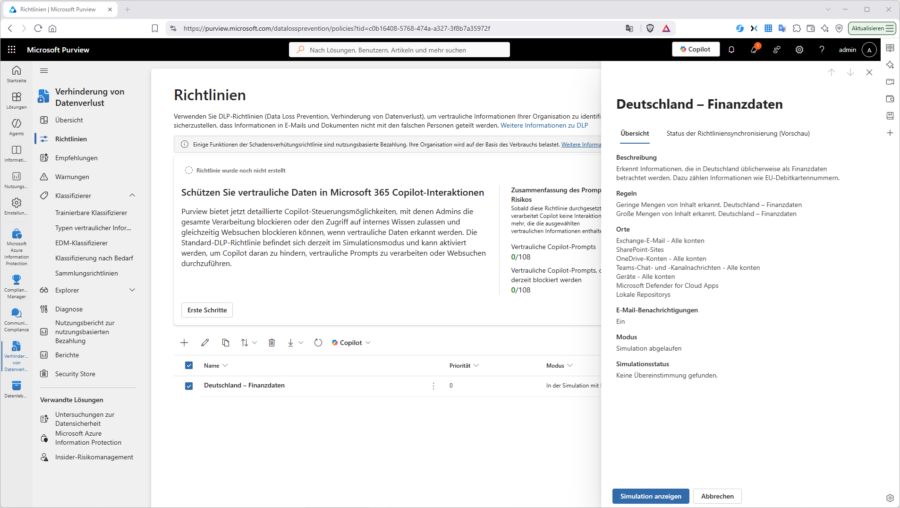This screenshot has width=900, height=508.
Task: Collapse the navigation hamburger menu
Action: (x=44, y=71)
